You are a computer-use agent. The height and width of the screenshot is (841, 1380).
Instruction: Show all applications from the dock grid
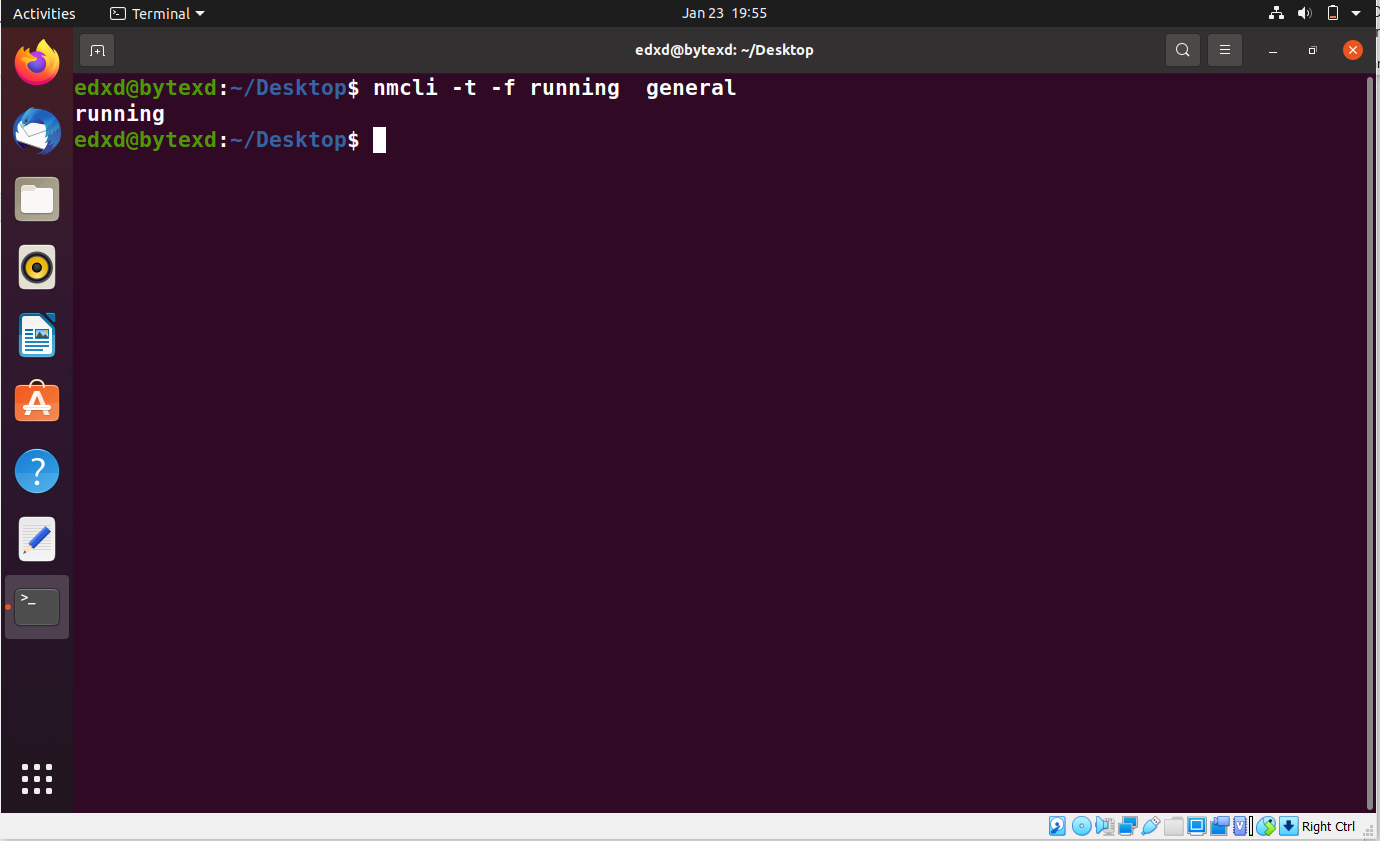pos(37,779)
